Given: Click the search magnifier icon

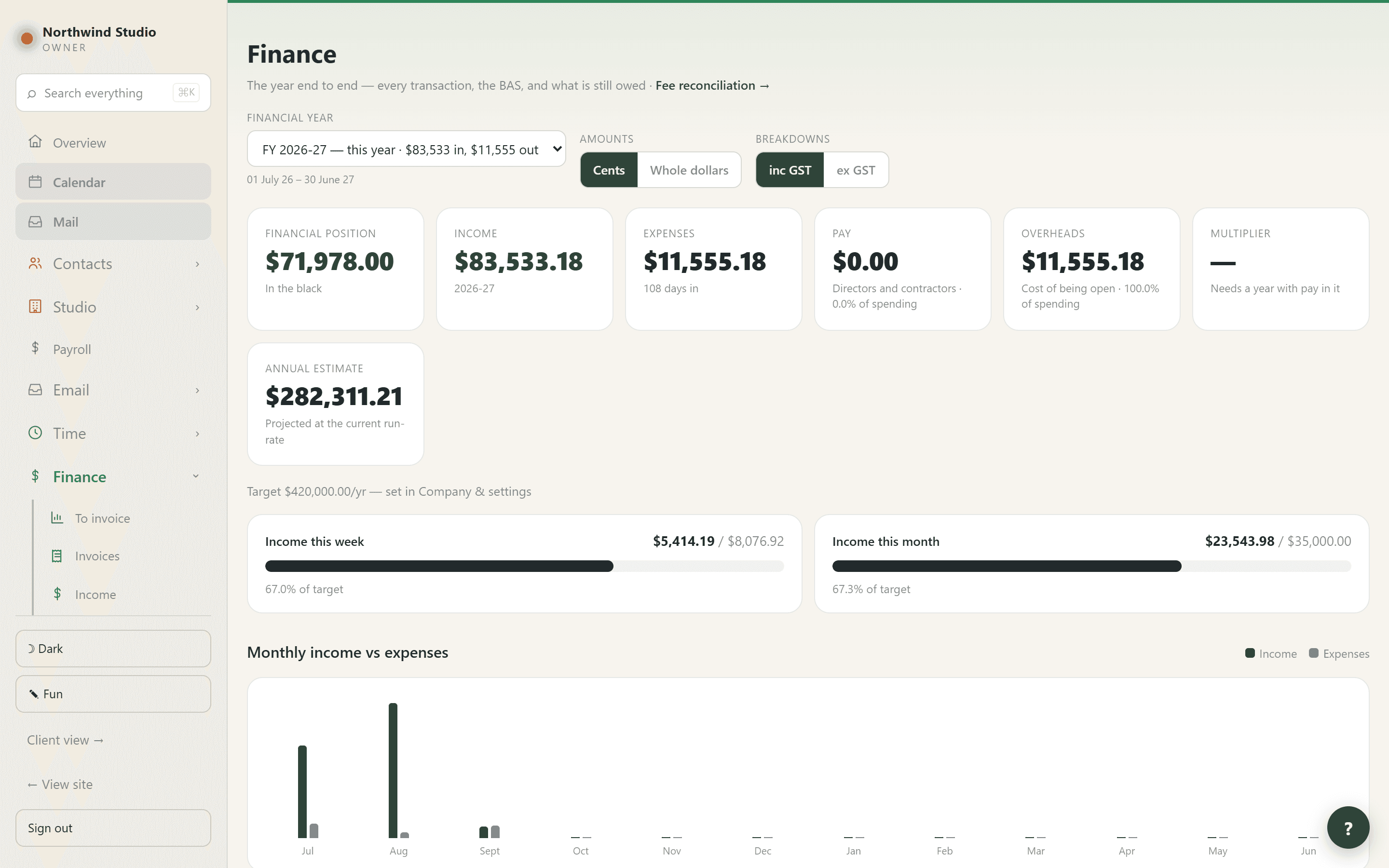Looking at the screenshot, I should (x=31, y=94).
